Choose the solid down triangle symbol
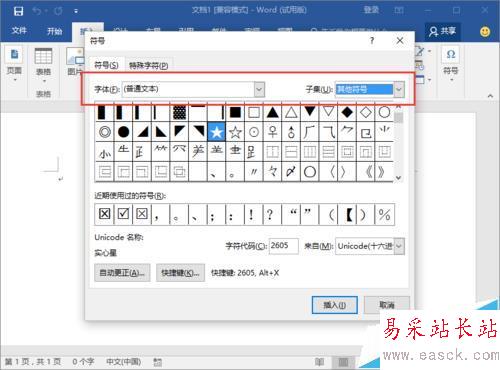500x370 pixels. [x=310, y=112]
